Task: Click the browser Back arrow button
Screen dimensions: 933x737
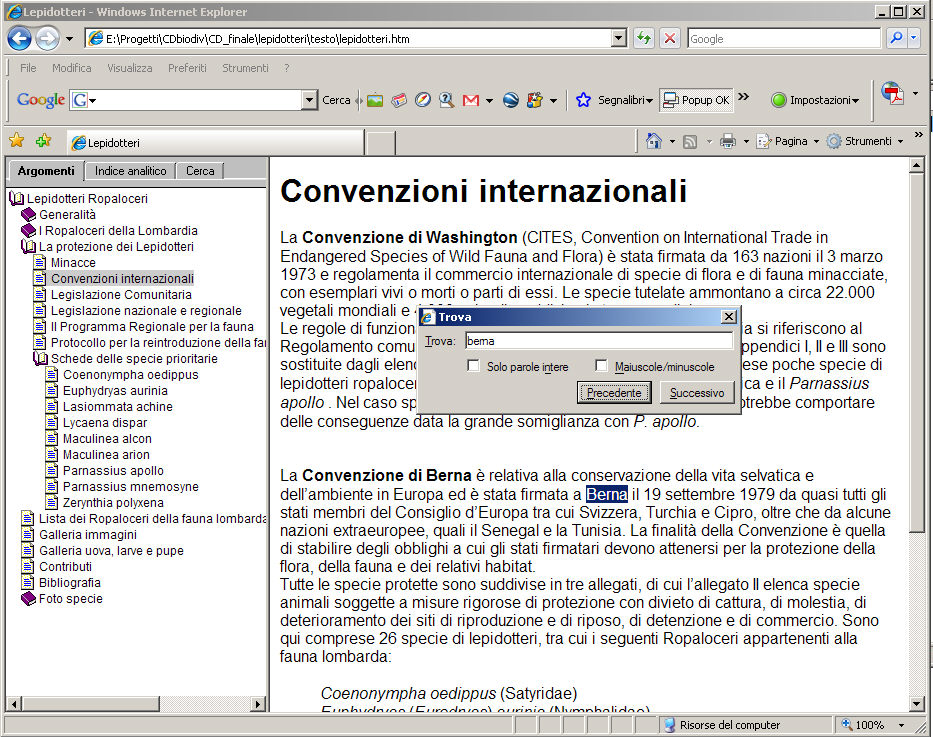Action: [x=19, y=39]
